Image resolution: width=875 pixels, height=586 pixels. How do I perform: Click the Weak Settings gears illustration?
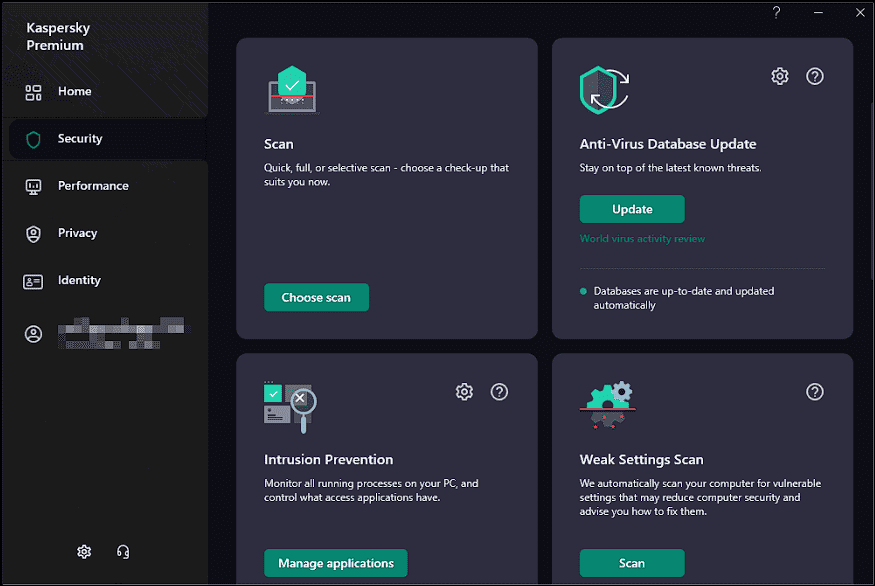[607, 405]
